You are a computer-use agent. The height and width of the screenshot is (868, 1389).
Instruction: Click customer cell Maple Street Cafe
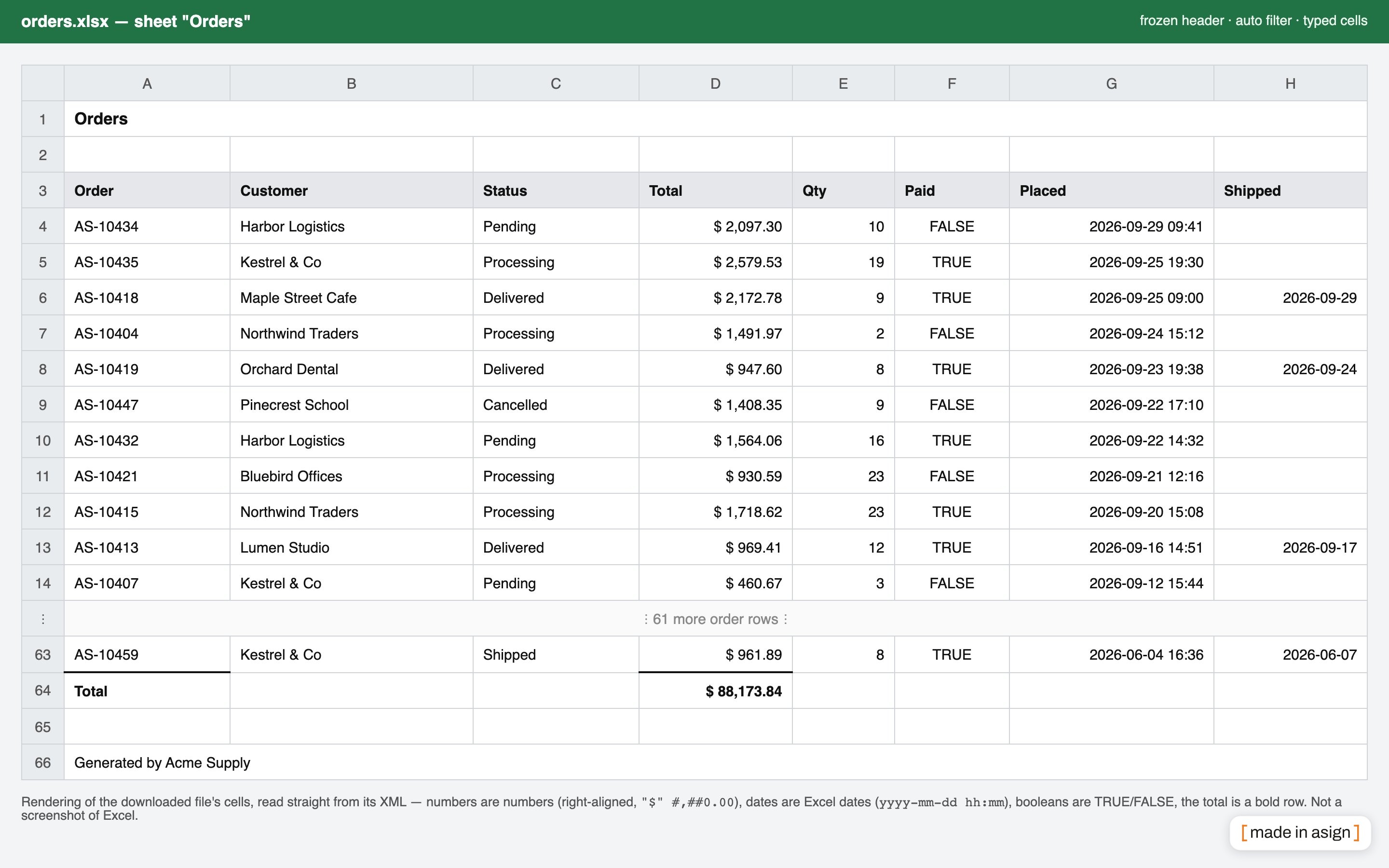point(351,298)
